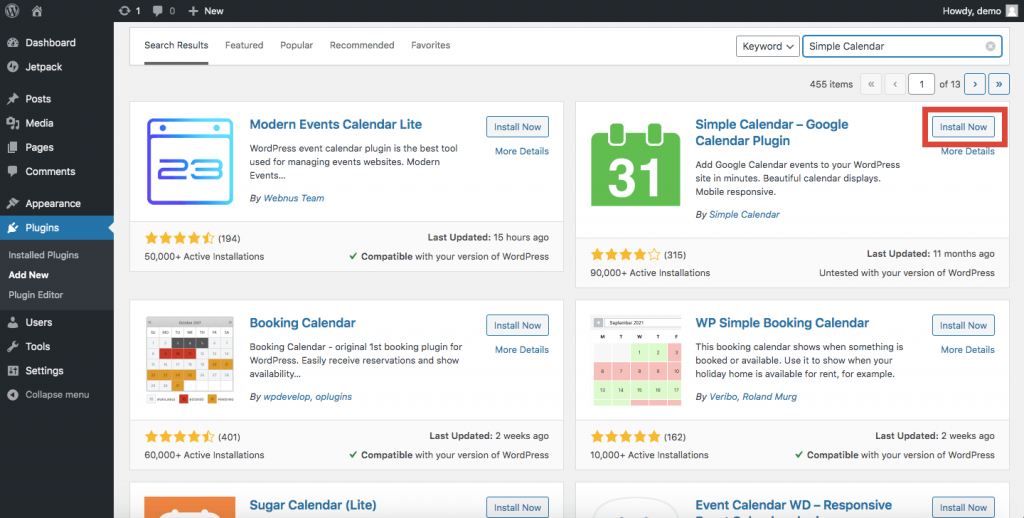Image resolution: width=1024 pixels, height=518 pixels.
Task: Click the Pages sidebar icon
Action: coord(12,147)
